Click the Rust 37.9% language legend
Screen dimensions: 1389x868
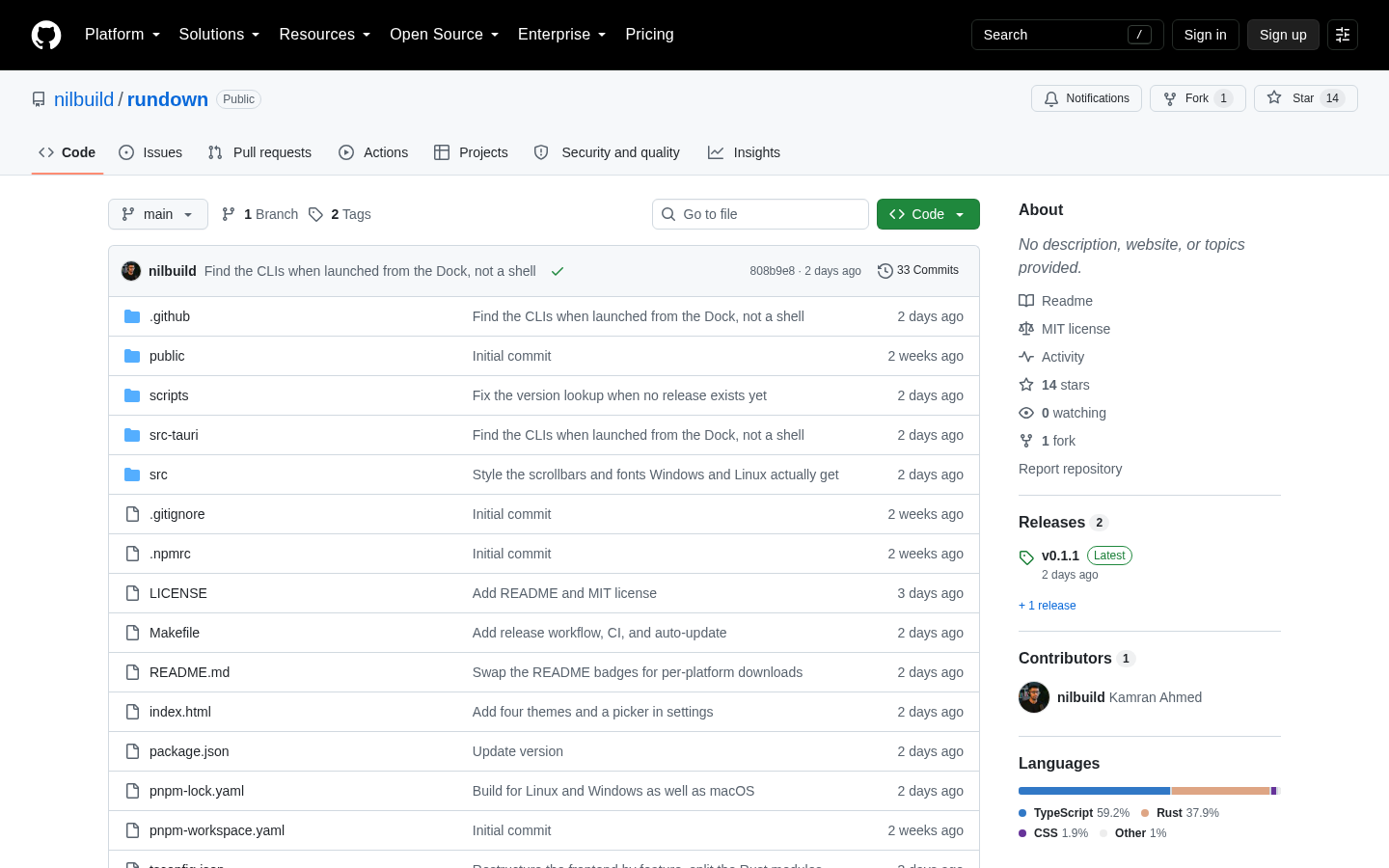pos(1180,813)
